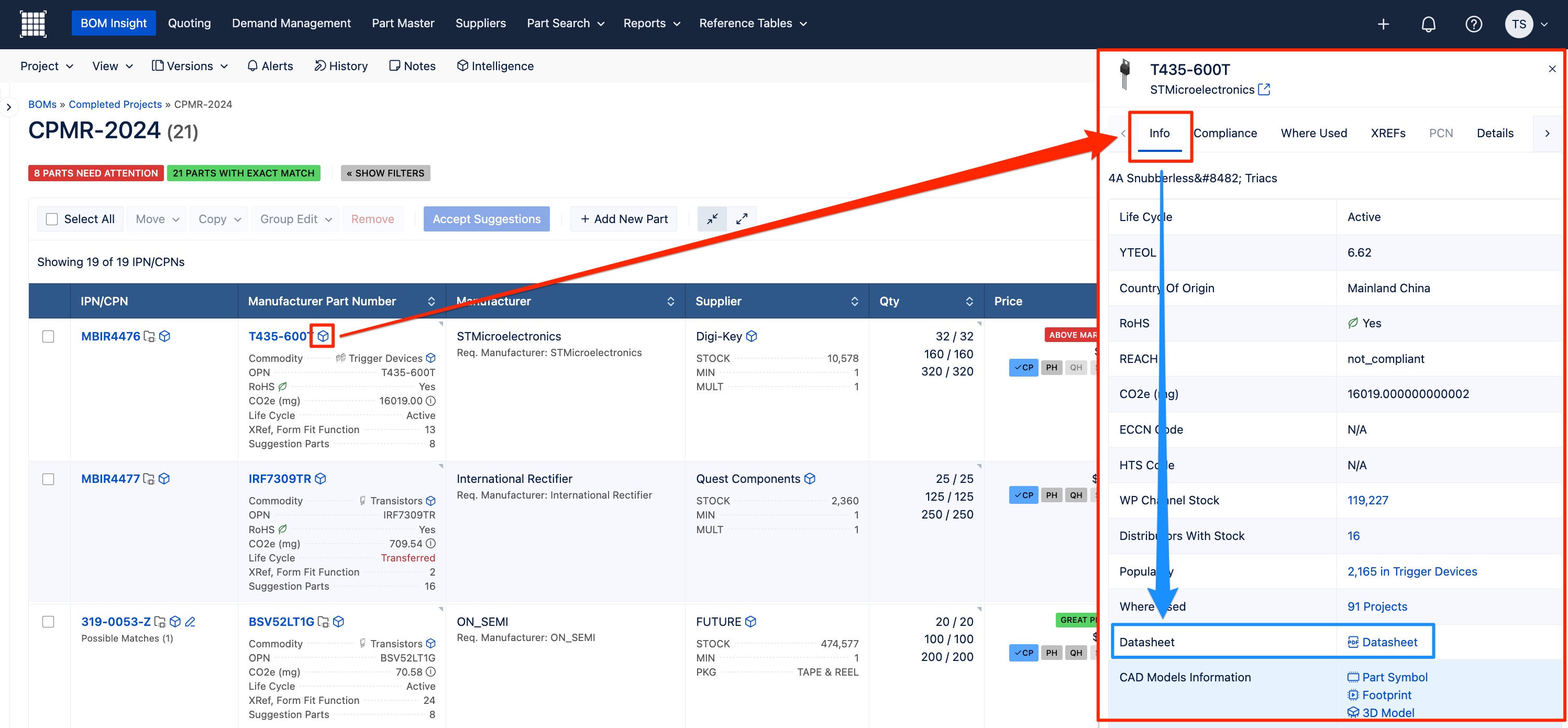The image size is (1568, 728).
Task: Close the T435-600T detail panel
Action: [1552, 69]
